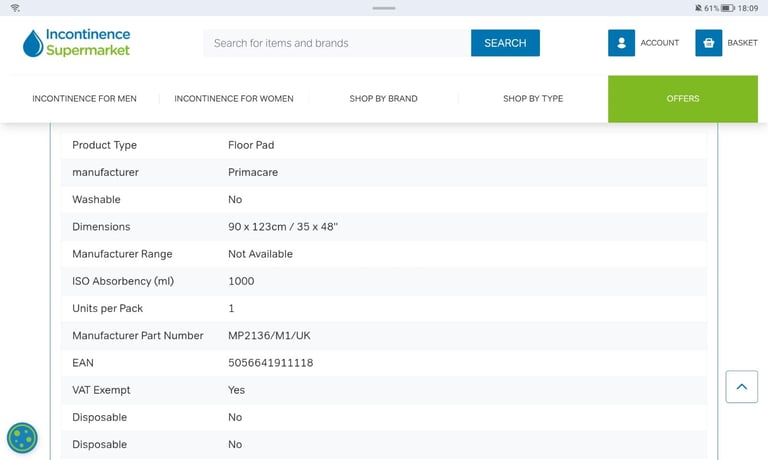
Task: Click the Search for items and brands field
Action: [337, 43]
